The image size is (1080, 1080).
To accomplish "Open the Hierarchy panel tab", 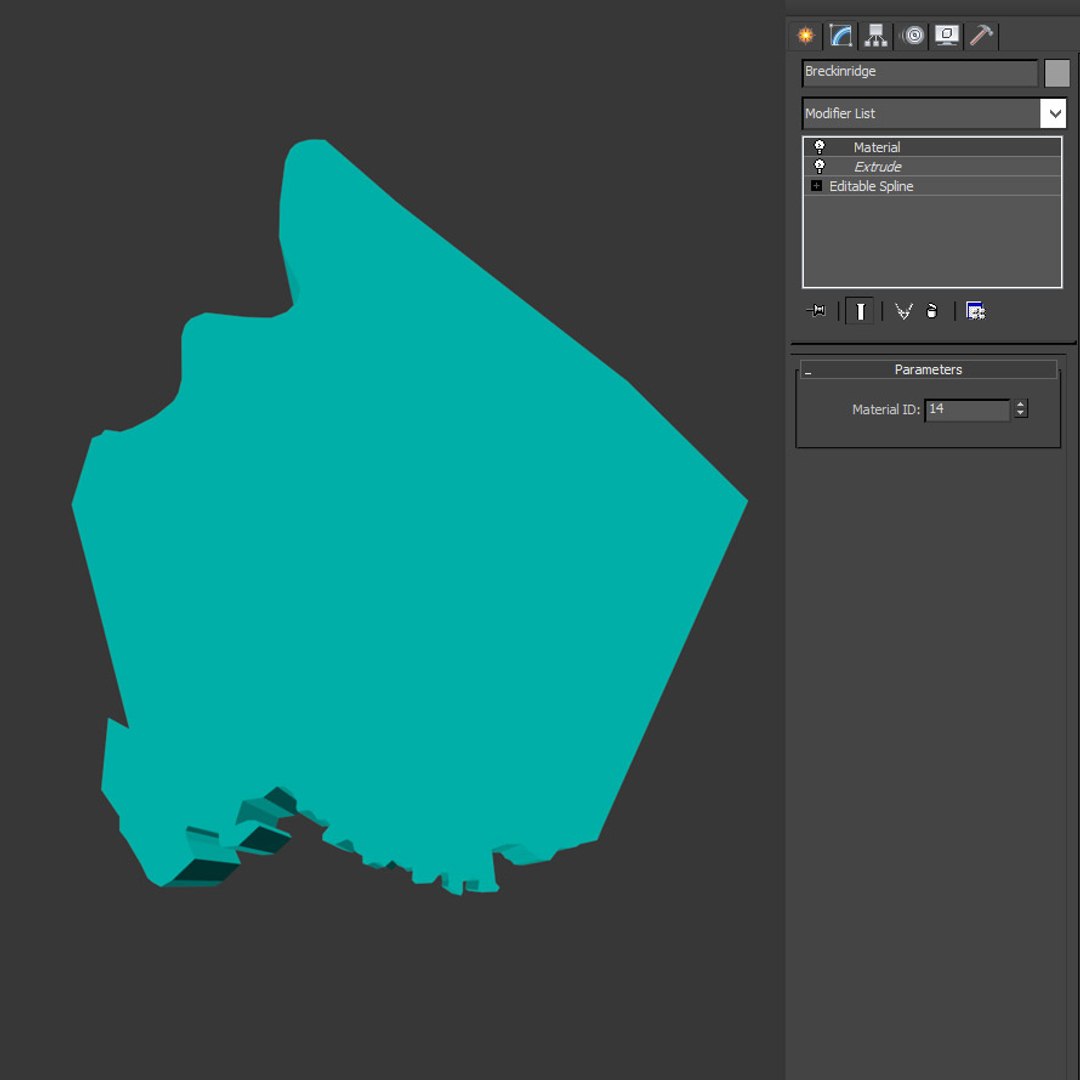I will (876, 35).
